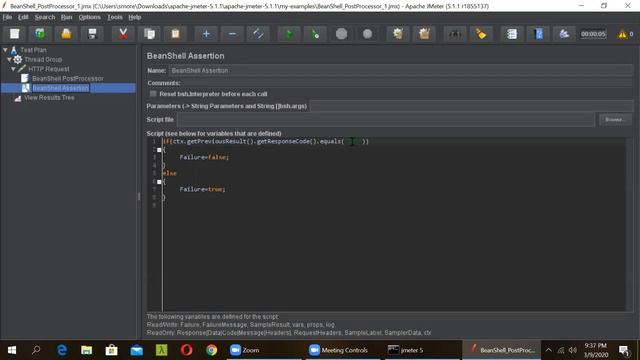Open the Function Helper dialog icon
Viewport: 640px width, 360px height.
tap(512, 34)
